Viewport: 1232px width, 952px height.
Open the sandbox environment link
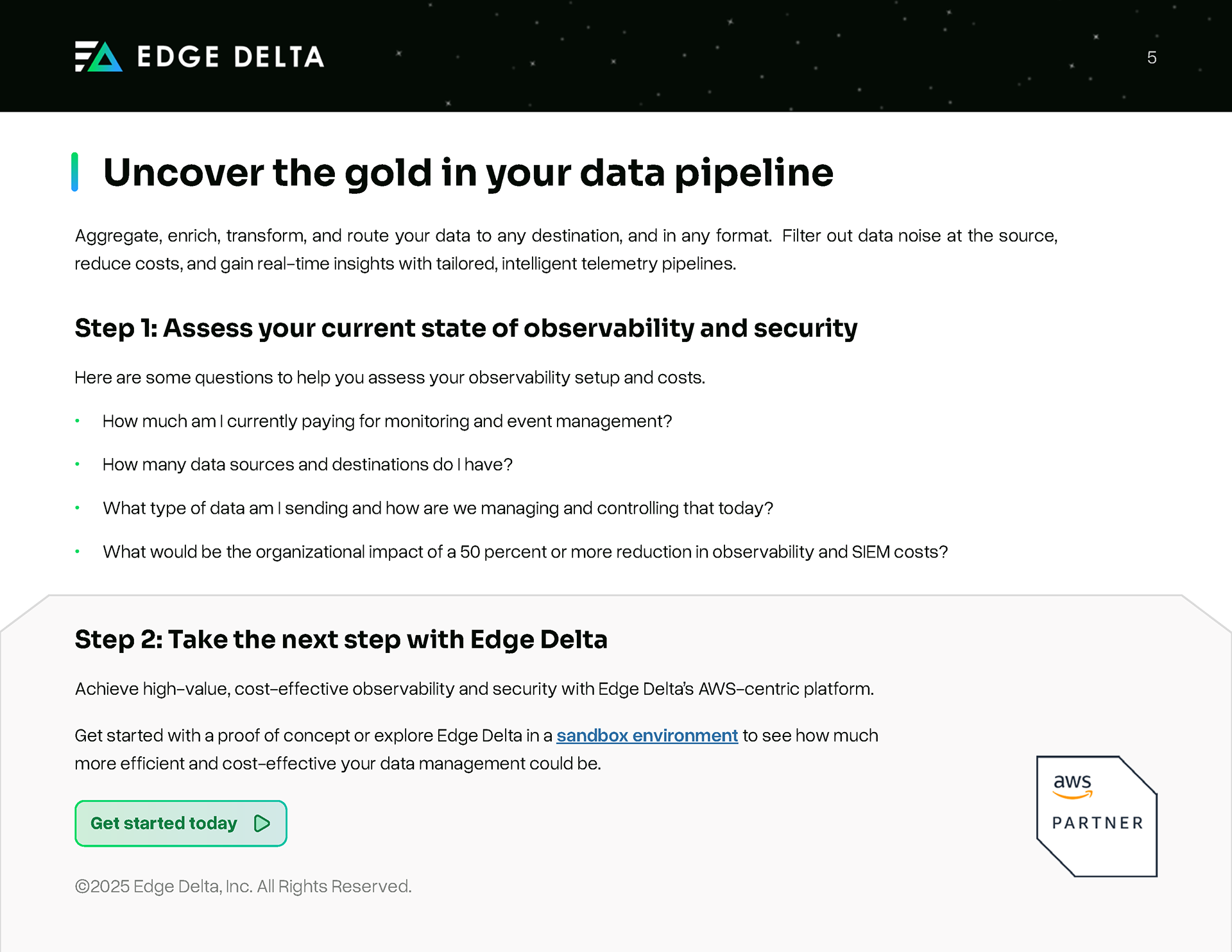click(647, 735)
